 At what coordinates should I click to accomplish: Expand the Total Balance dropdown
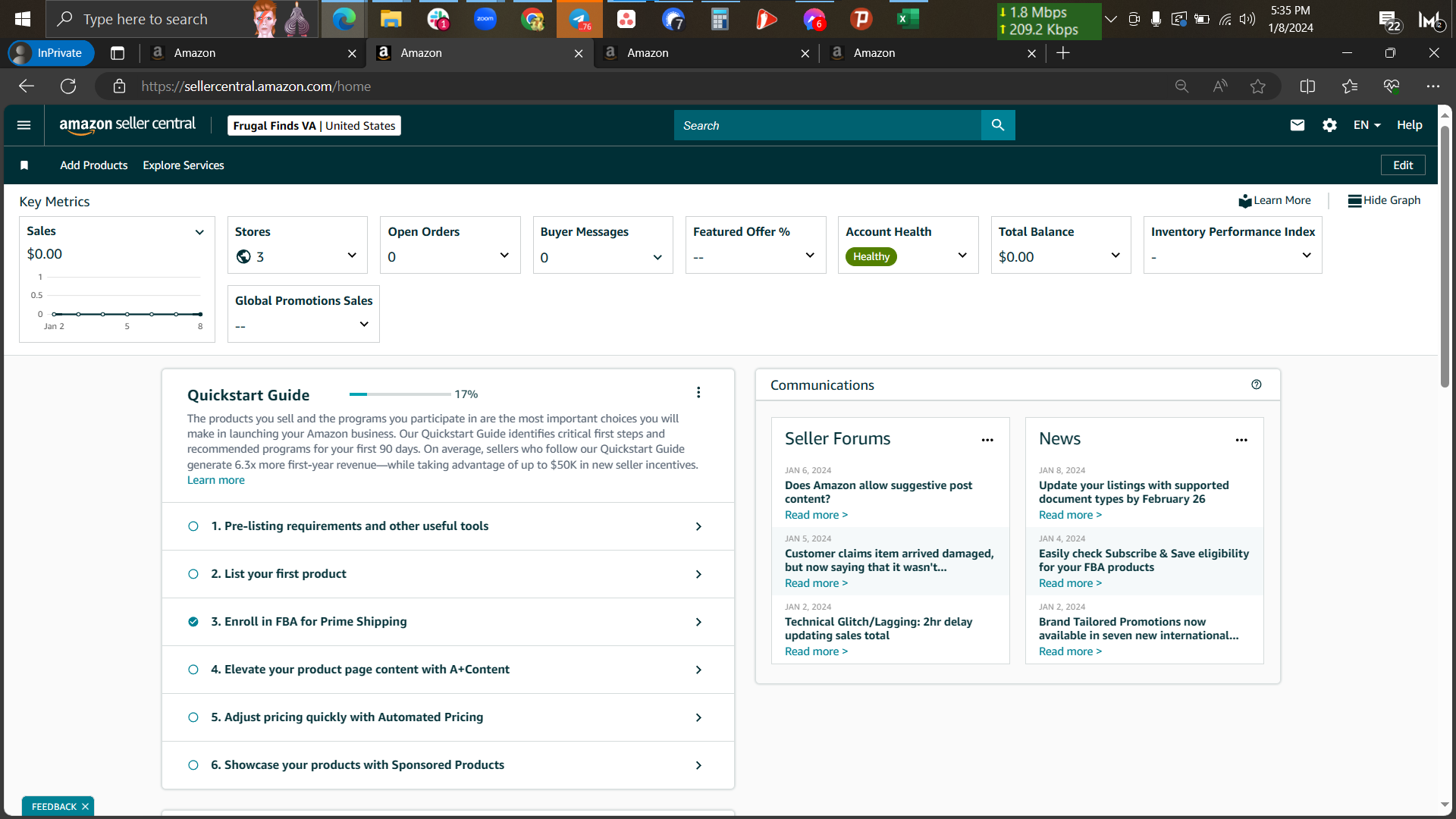point(1116,256)
